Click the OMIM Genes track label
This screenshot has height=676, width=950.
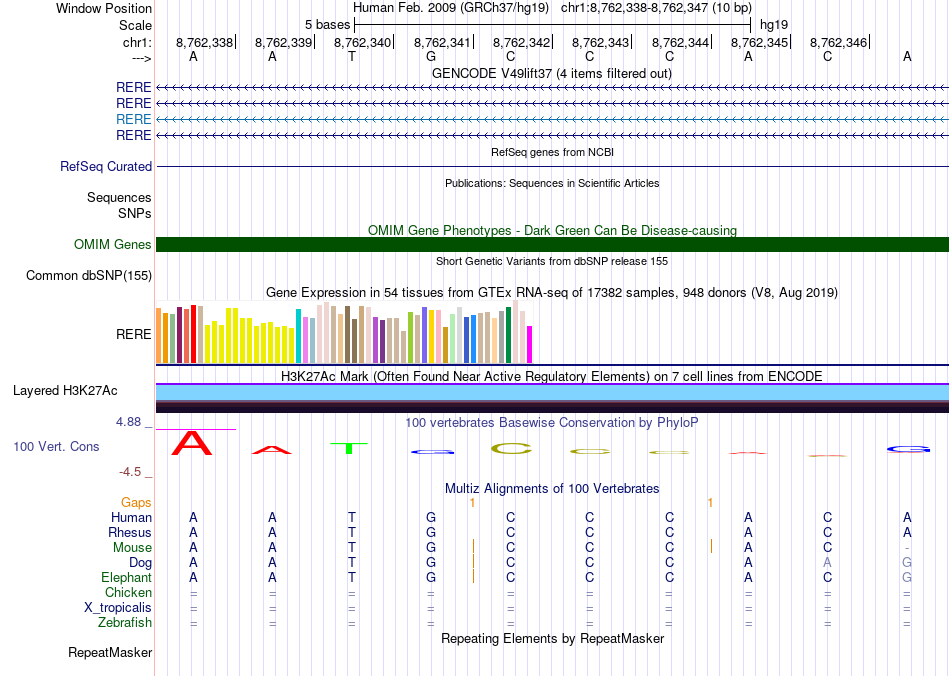click(x=113, y=244)
